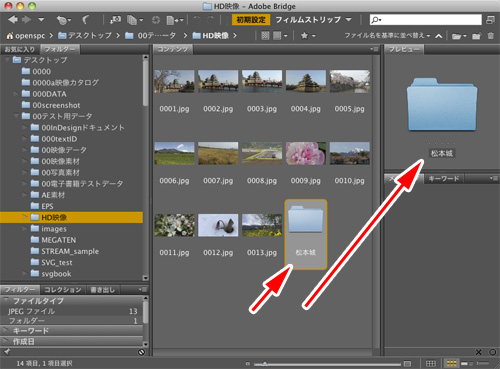The width and height of the screenshot is (500, 369).
Task: Collapse the 00テスト用データ folder node
Action: (16, 116)
